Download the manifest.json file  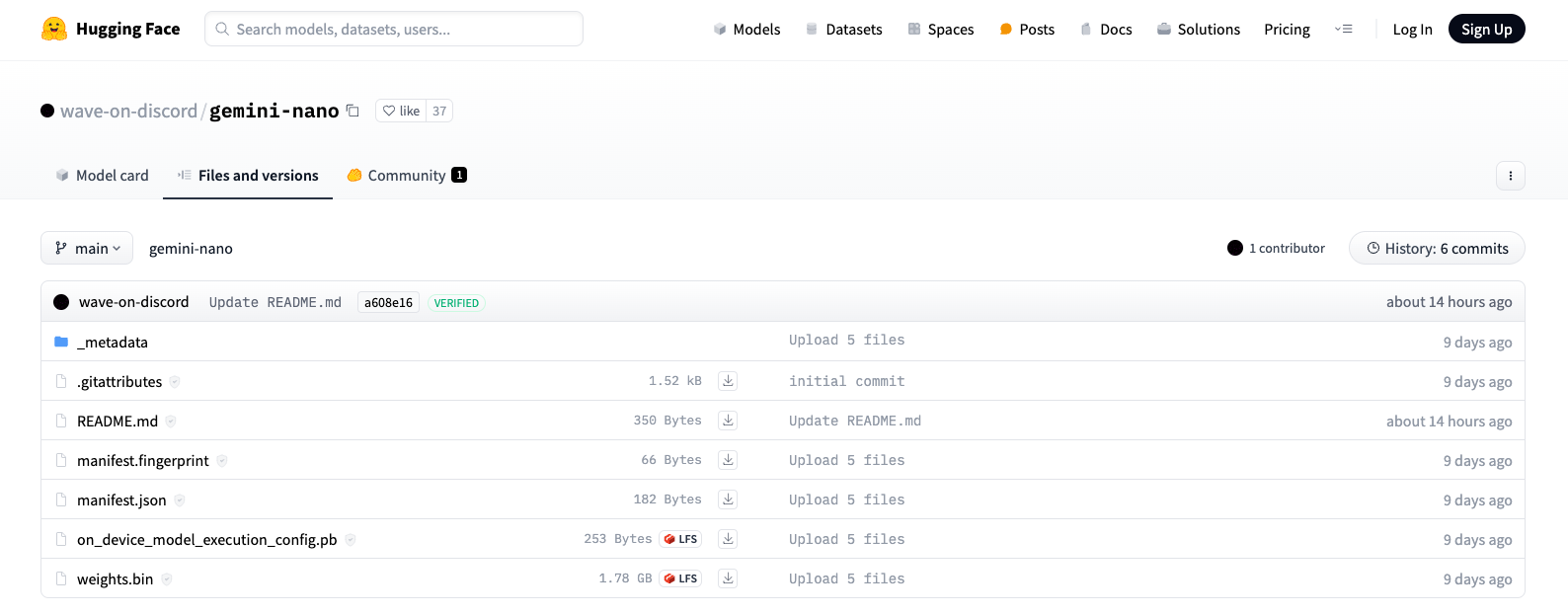click(728, 500)
